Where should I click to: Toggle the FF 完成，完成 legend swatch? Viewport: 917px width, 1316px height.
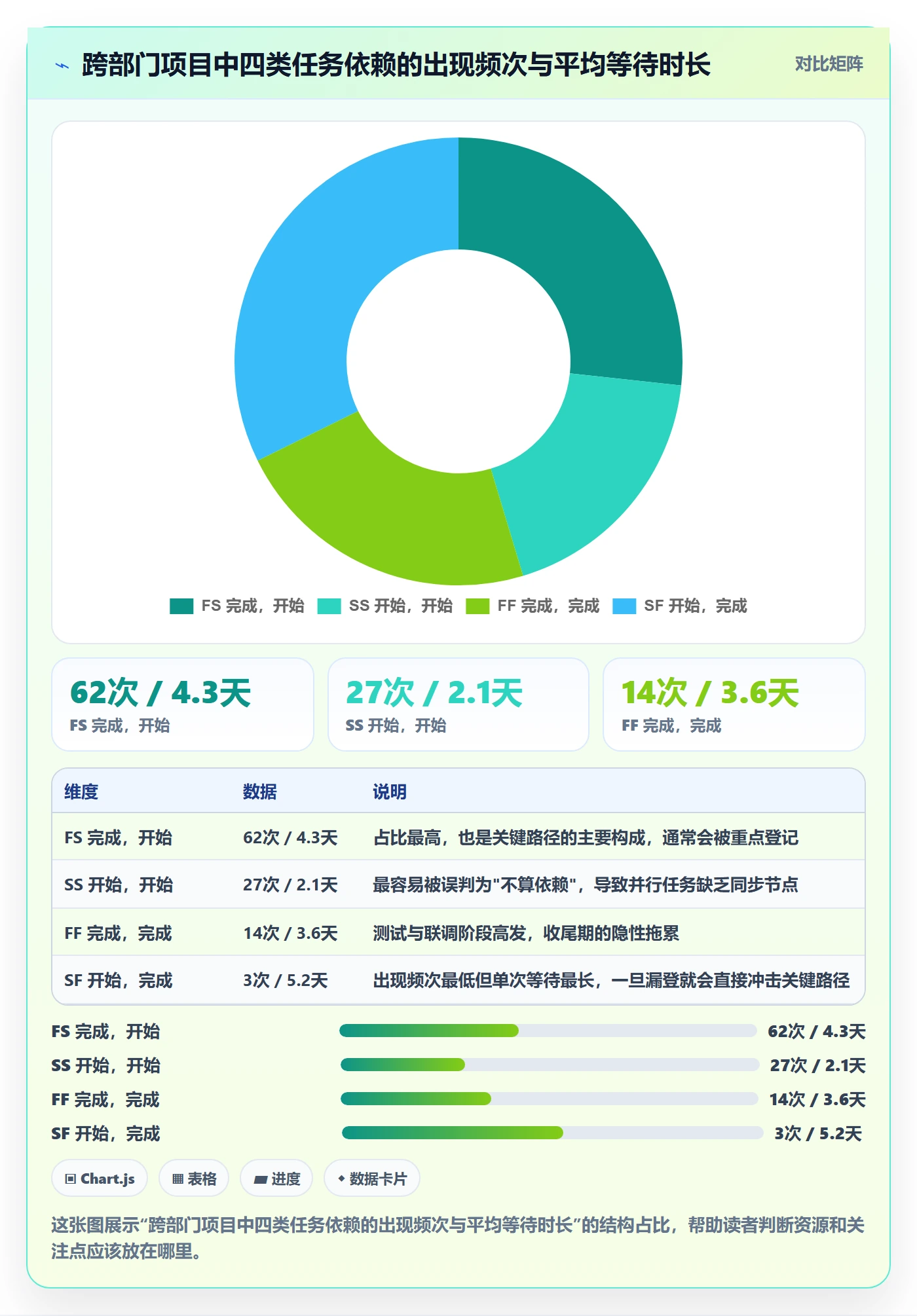[x=477, y=606]
